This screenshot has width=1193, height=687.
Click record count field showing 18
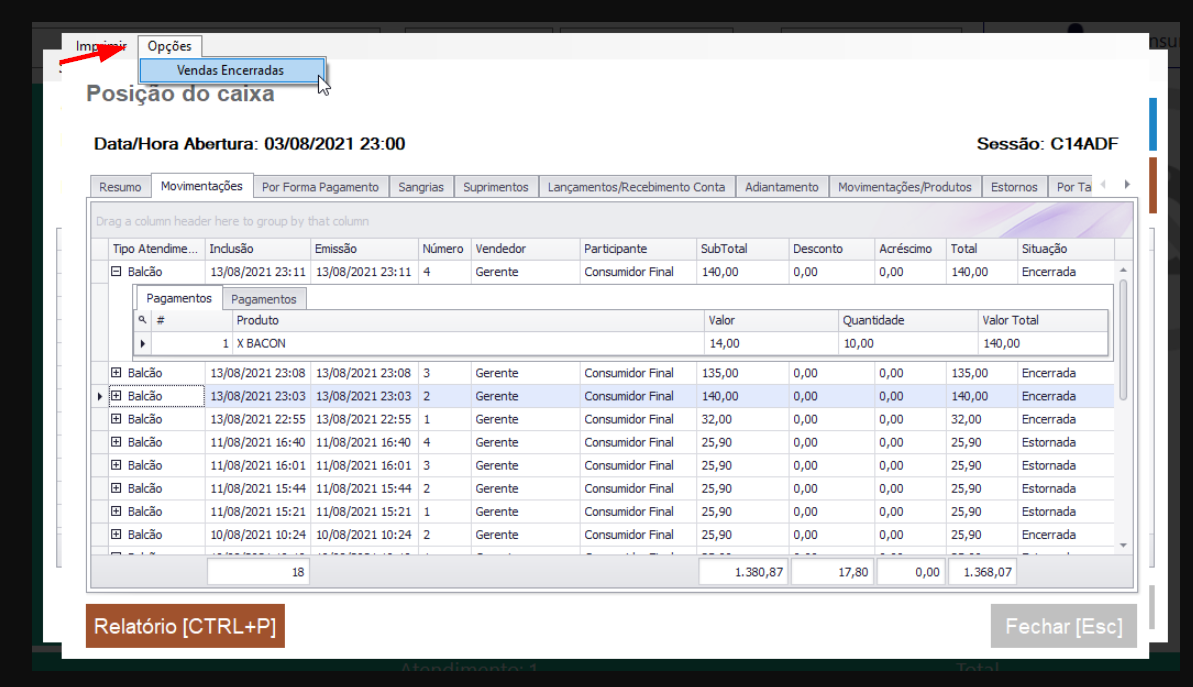pos(258,572)
